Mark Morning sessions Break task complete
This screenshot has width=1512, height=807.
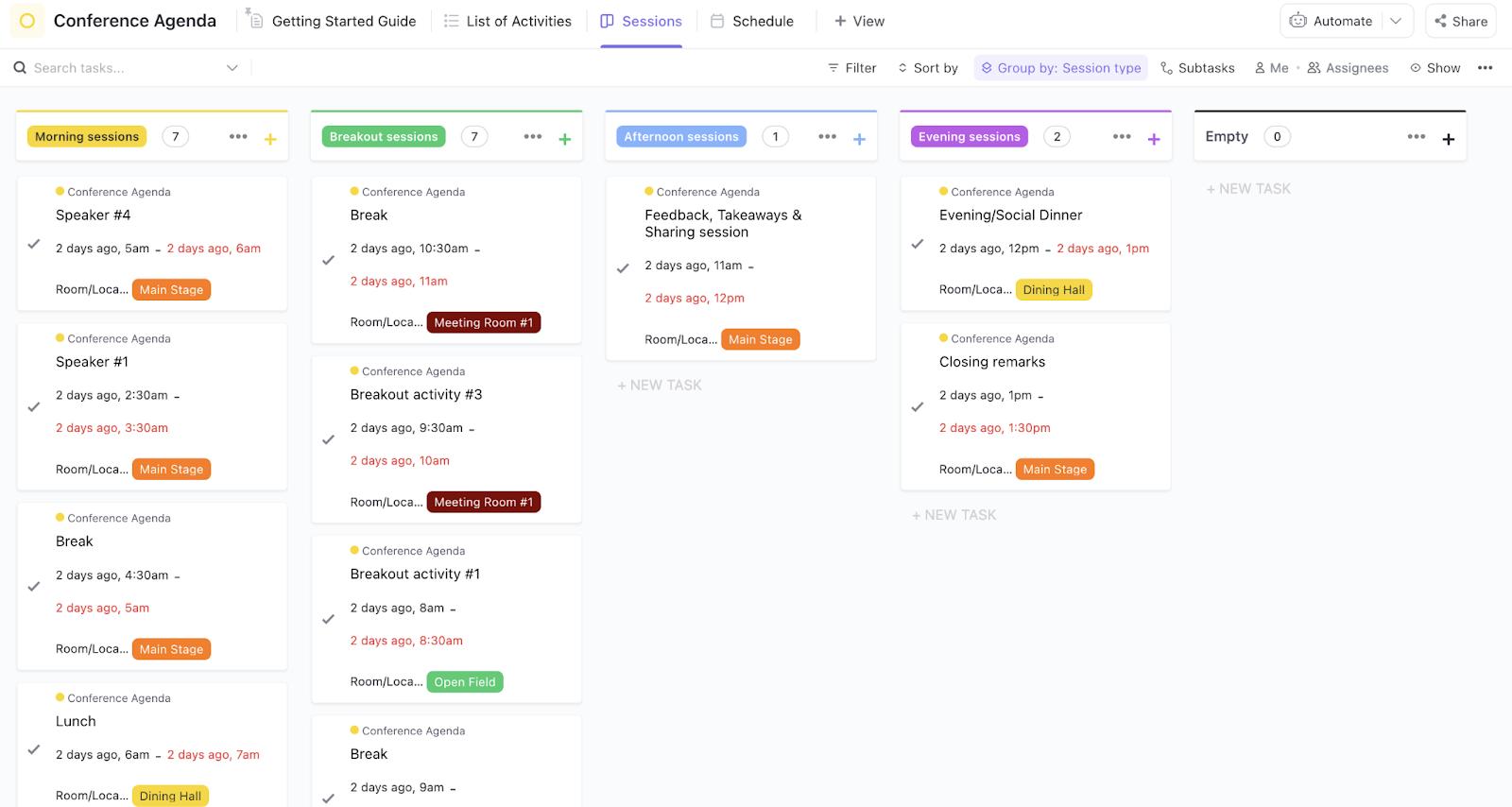(x=34, y=587)
